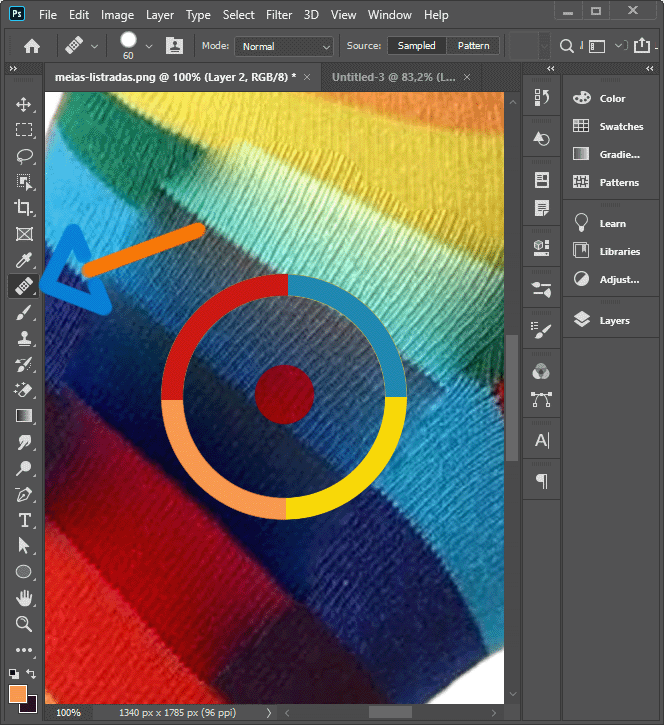Select the Brush tool
This screenshot has width=664, height=725.
24,313
